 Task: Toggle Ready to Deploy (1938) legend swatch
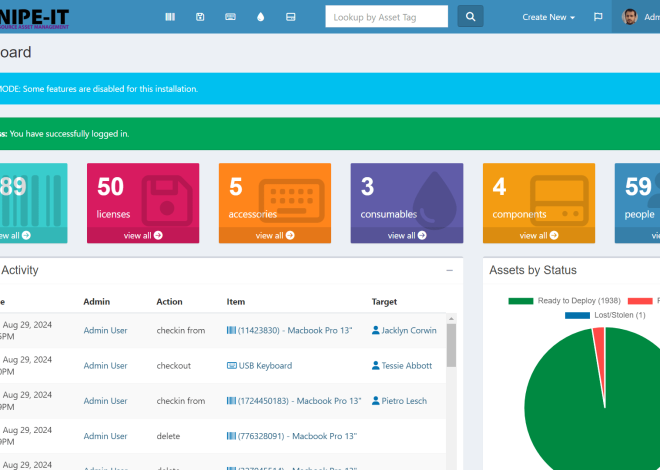click(x=521, y=301)
